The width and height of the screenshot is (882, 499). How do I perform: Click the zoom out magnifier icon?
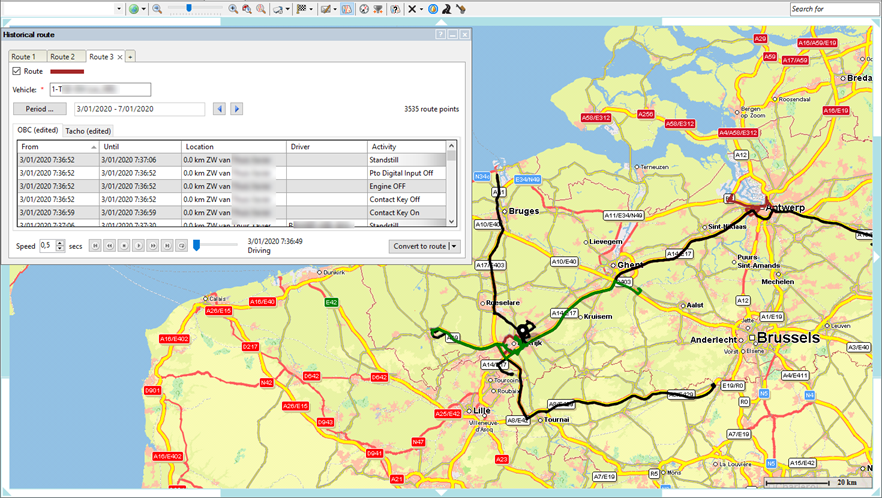point(157,8)
